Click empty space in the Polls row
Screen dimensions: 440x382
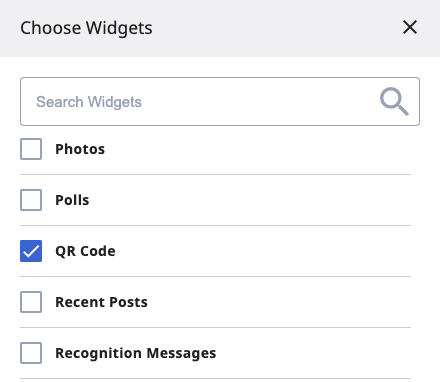pos(250,200)
